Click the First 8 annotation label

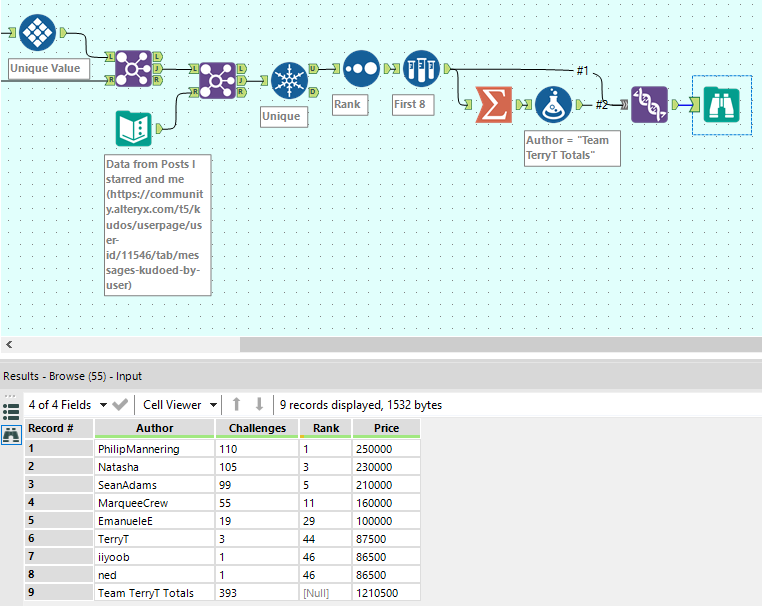[x=413, y=104]
